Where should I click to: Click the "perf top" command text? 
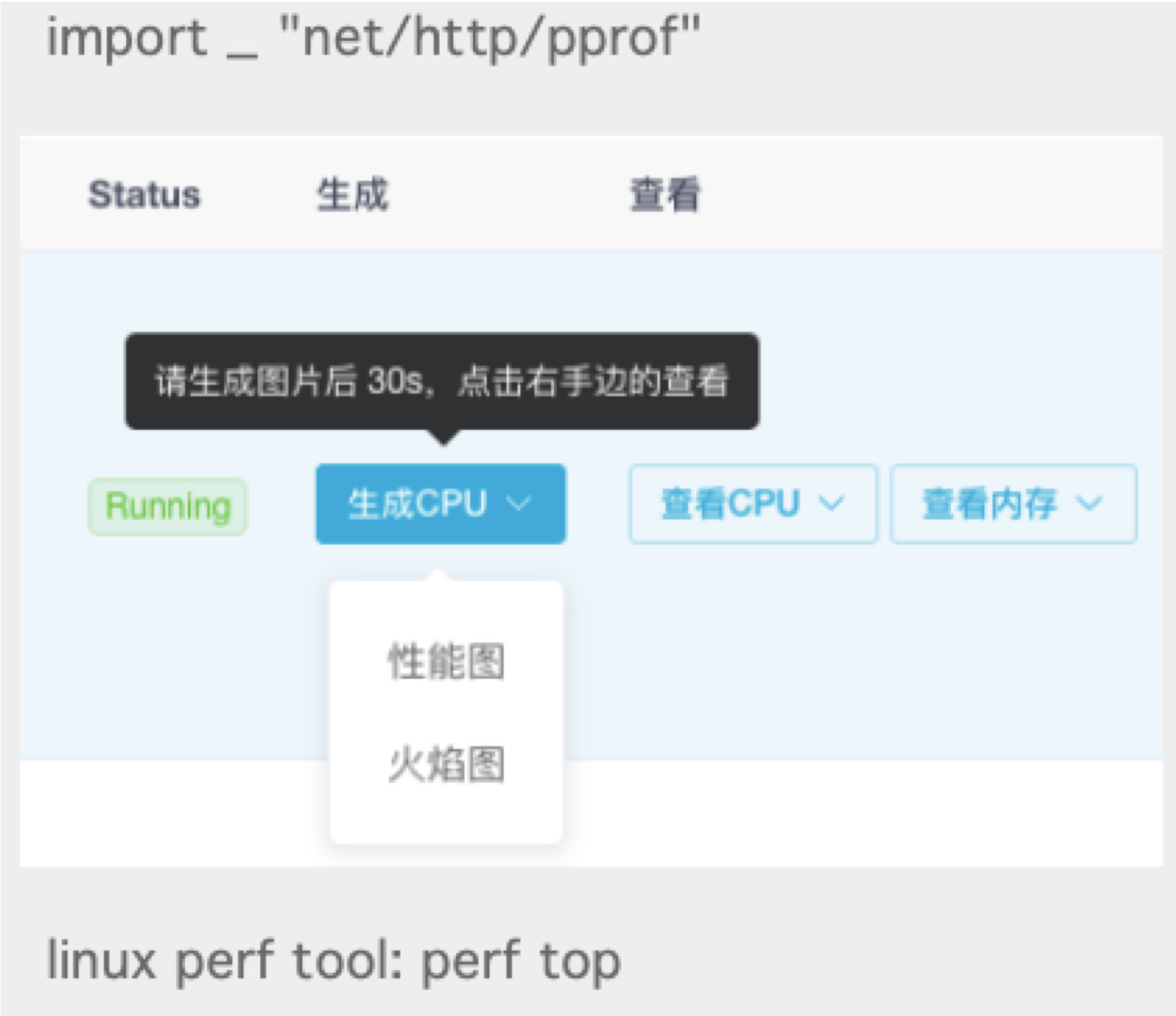[x=521, y=962]
